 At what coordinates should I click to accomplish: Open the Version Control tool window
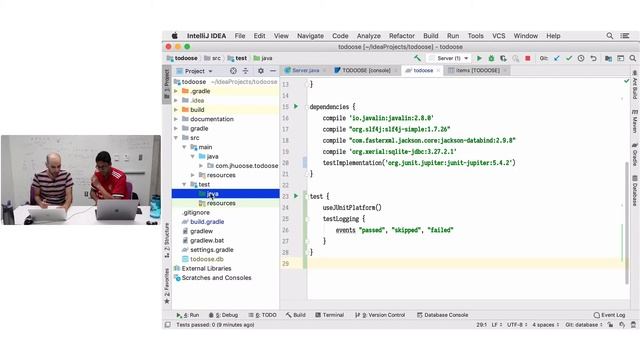pos(380,315)
